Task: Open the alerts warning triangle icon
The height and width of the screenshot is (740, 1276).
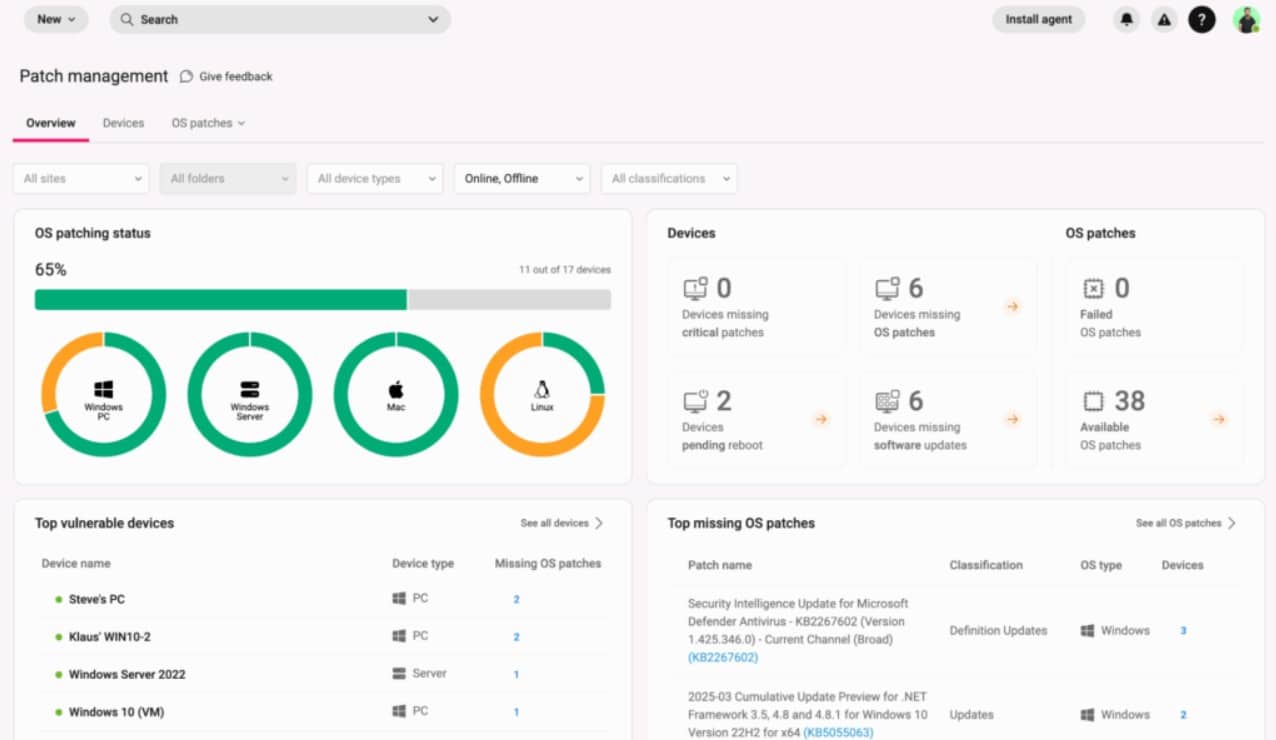Action: 1164,19
